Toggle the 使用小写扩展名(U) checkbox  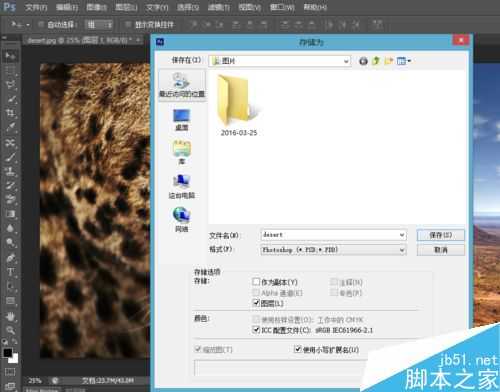coord(298,349)
